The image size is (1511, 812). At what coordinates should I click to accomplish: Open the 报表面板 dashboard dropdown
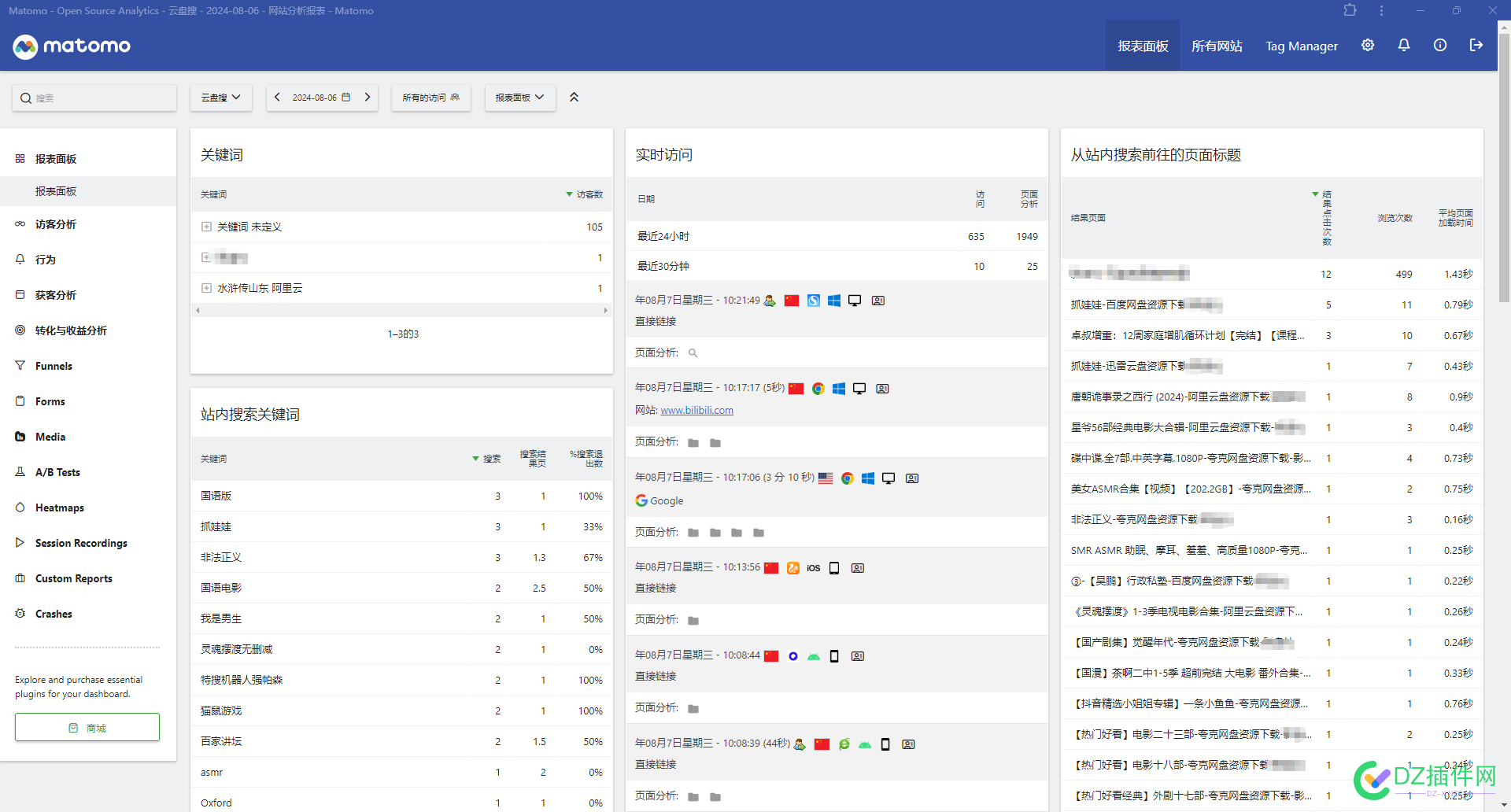pos(520,98)
